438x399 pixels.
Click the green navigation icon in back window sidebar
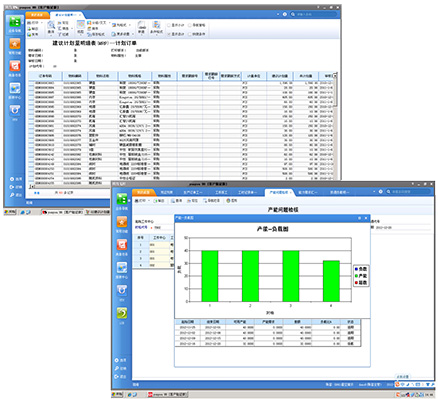point(15,22)
